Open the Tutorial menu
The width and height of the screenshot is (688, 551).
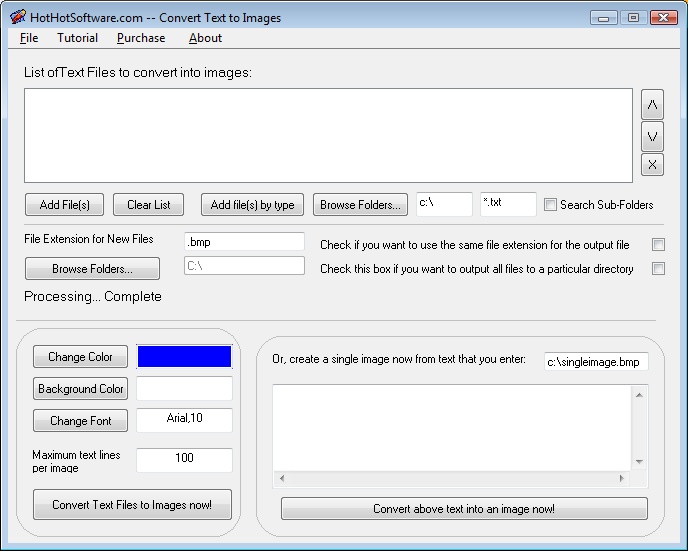point(77,38)
